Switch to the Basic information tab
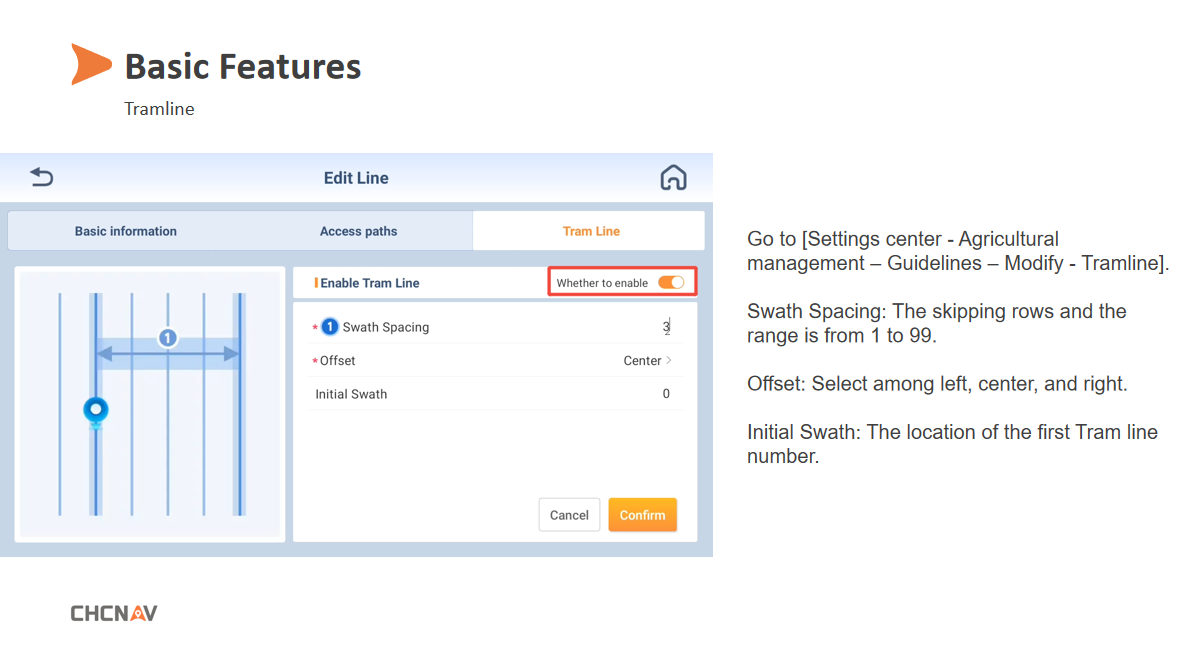Viewport: 1195px width, 654px height. [126, 231]
